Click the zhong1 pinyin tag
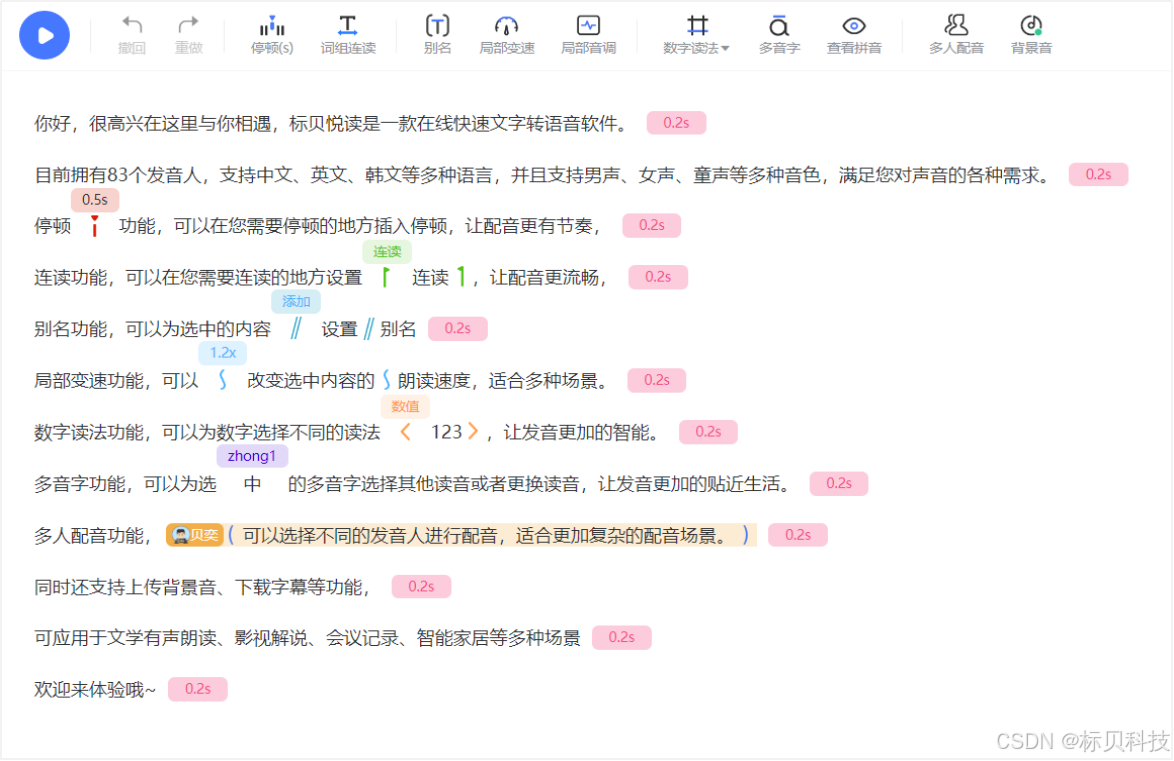1174x761 pixels. pyautogui.click(x=252, y=456)
